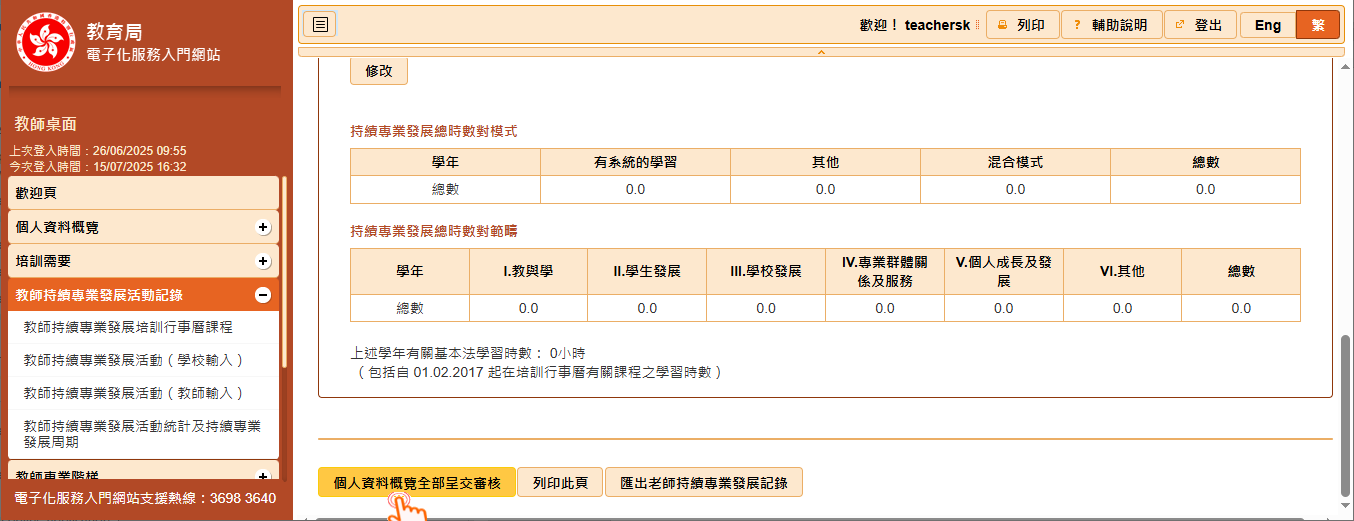
Task: Click the 列印 print button in top bar
Action: (x=1022, y=25)
